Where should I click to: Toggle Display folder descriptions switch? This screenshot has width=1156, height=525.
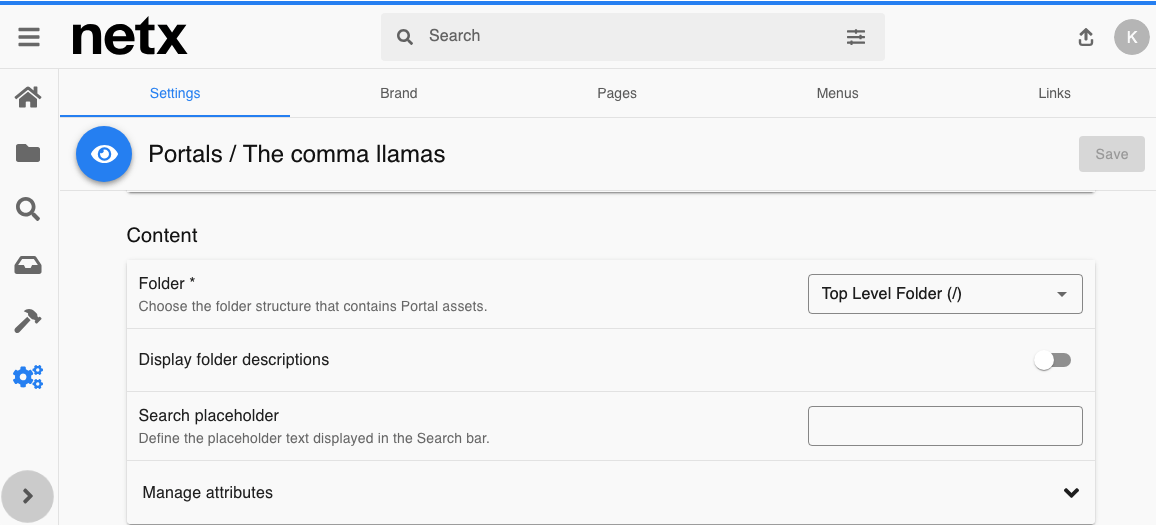pyautogui.click(x=1052, y=361)
